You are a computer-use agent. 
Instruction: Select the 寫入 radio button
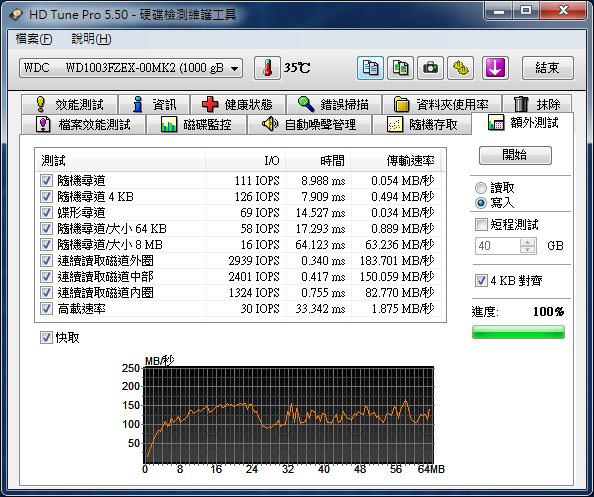481,203
